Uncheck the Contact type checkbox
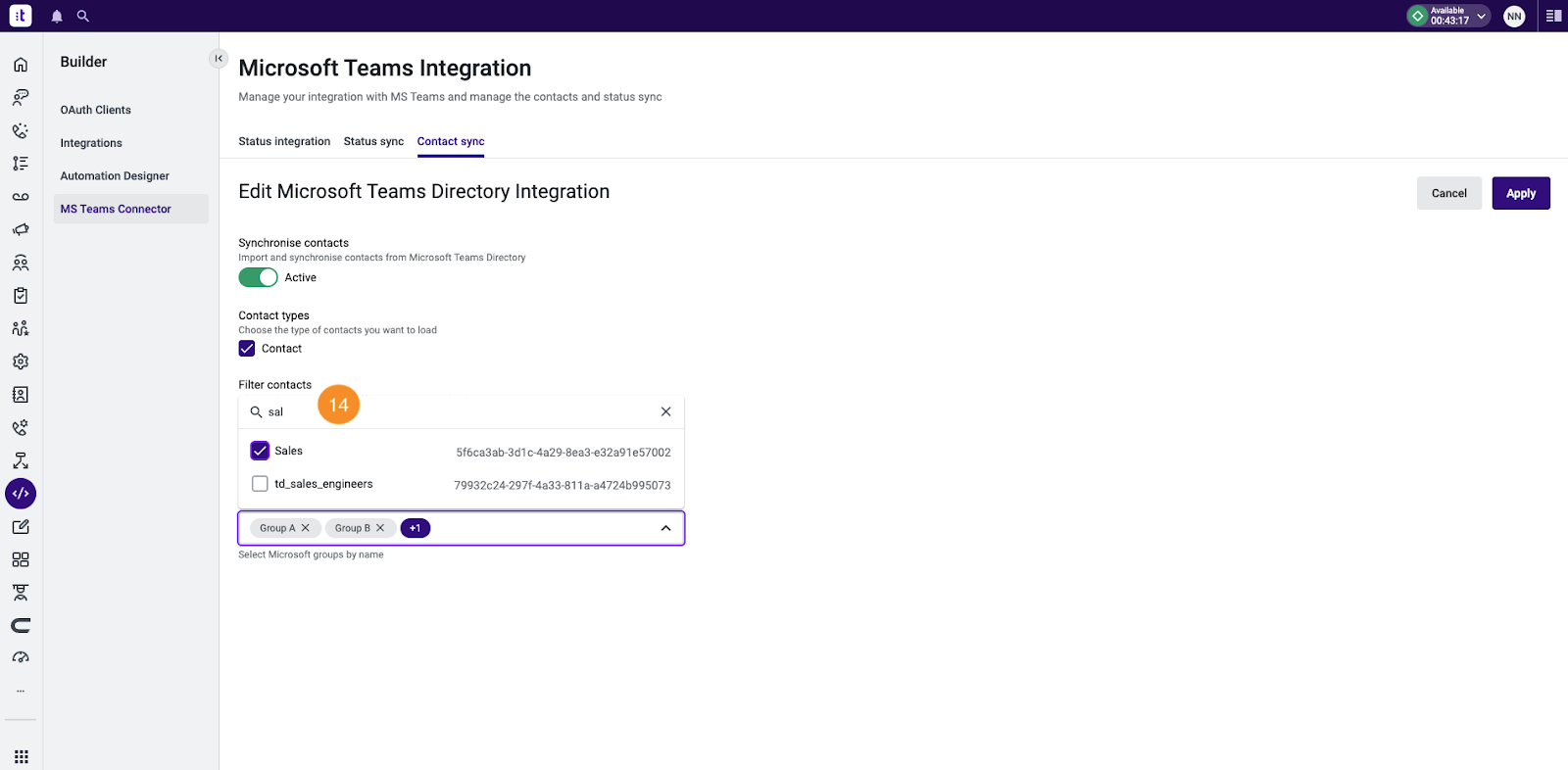 click(247, 349)
